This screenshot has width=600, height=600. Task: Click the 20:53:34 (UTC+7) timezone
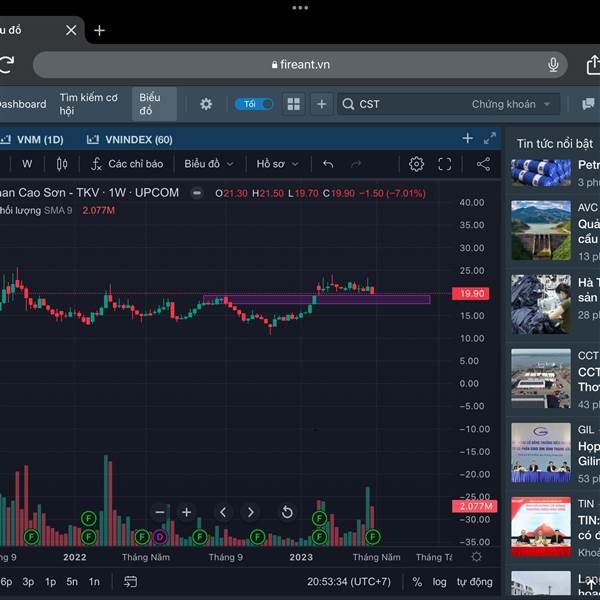[x=349, y=582]
